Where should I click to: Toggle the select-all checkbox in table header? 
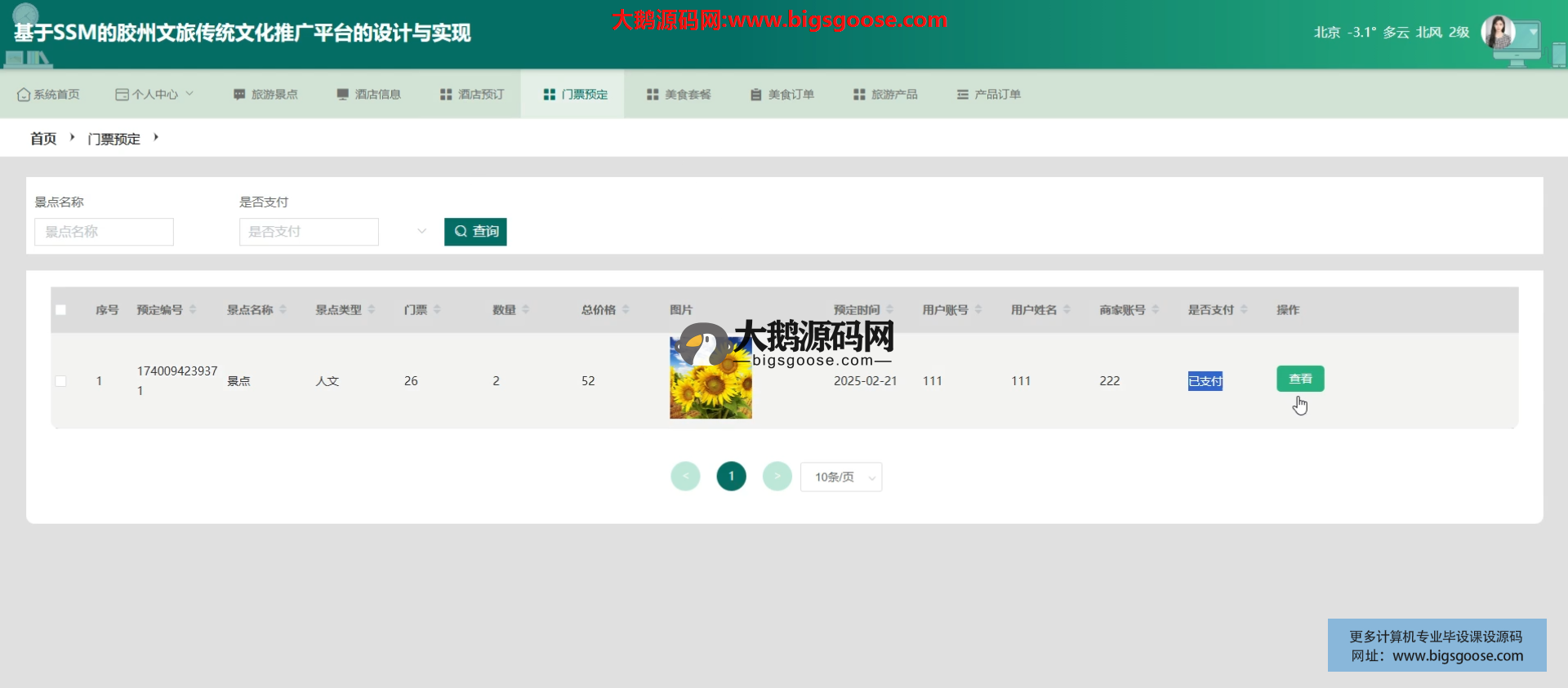[x=60, y=310]
